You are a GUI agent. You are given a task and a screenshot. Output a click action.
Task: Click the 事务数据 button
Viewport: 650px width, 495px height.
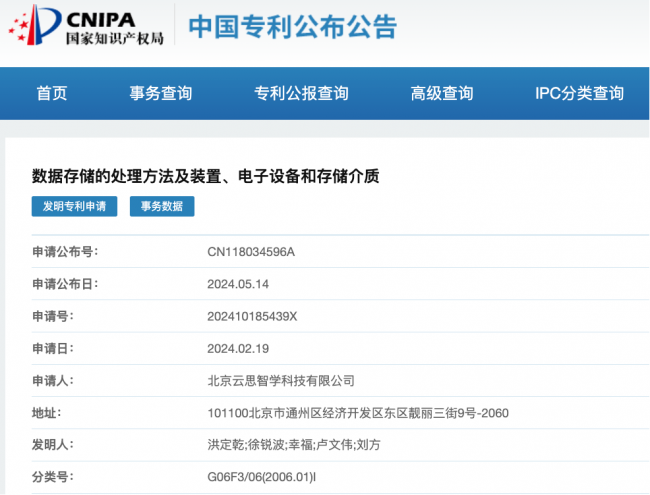[x=162, y=206]
